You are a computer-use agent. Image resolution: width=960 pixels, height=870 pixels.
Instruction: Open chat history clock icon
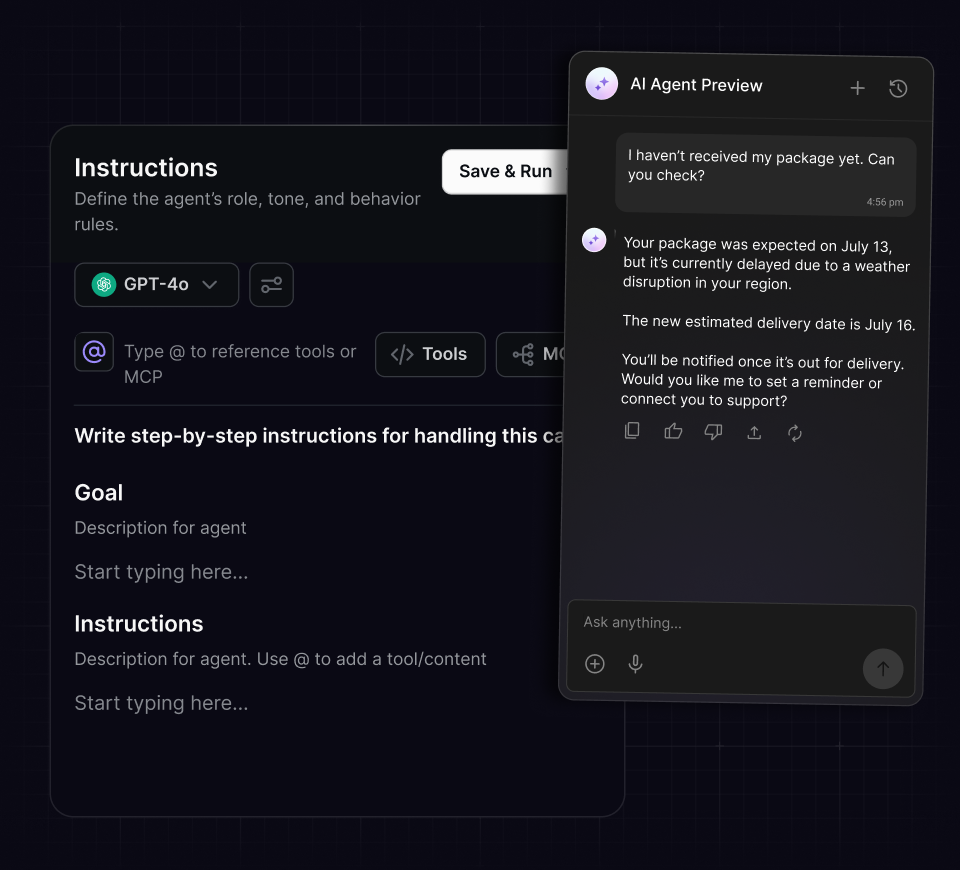point(898,89)
